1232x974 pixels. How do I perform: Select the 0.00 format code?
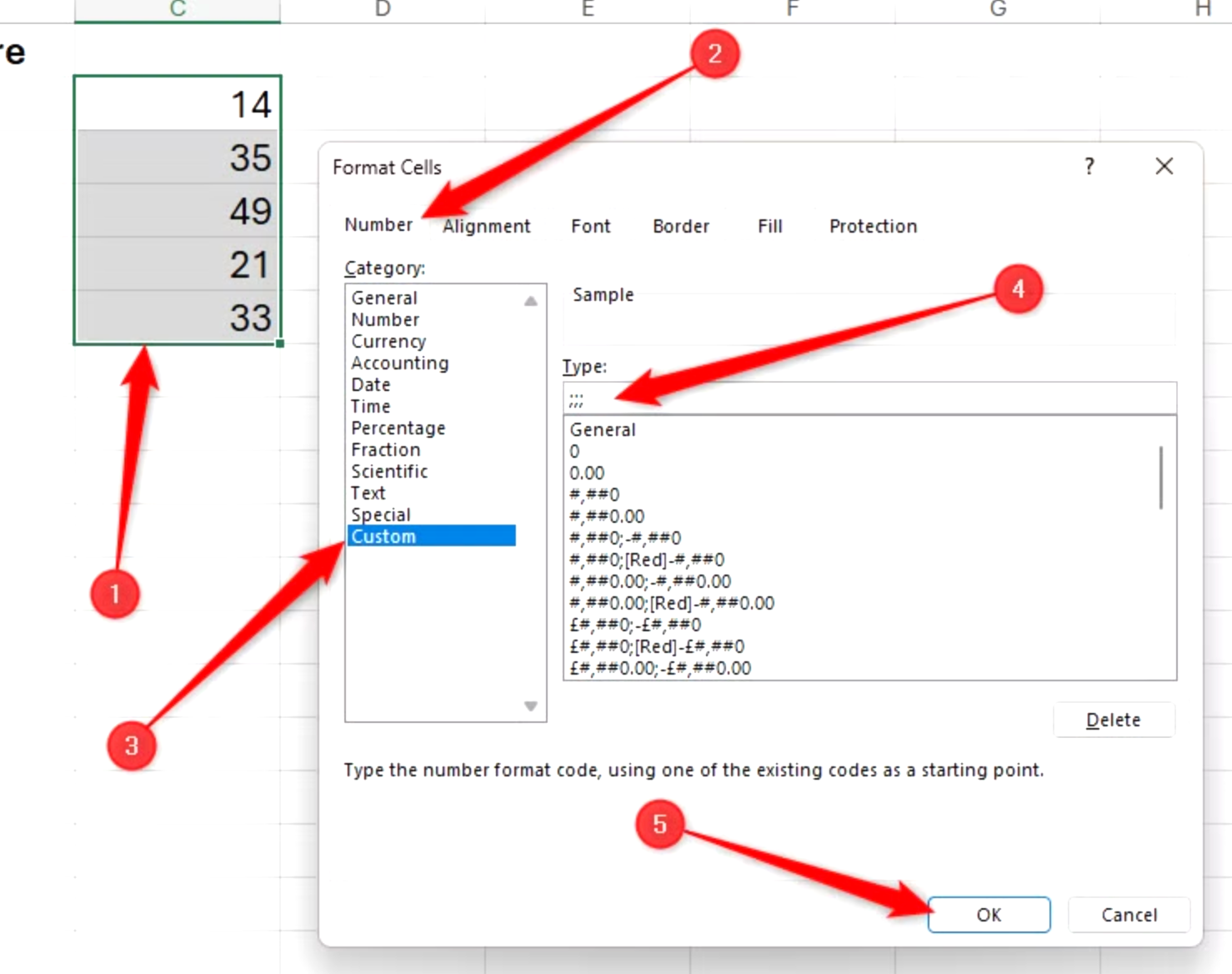click(587, 473)
